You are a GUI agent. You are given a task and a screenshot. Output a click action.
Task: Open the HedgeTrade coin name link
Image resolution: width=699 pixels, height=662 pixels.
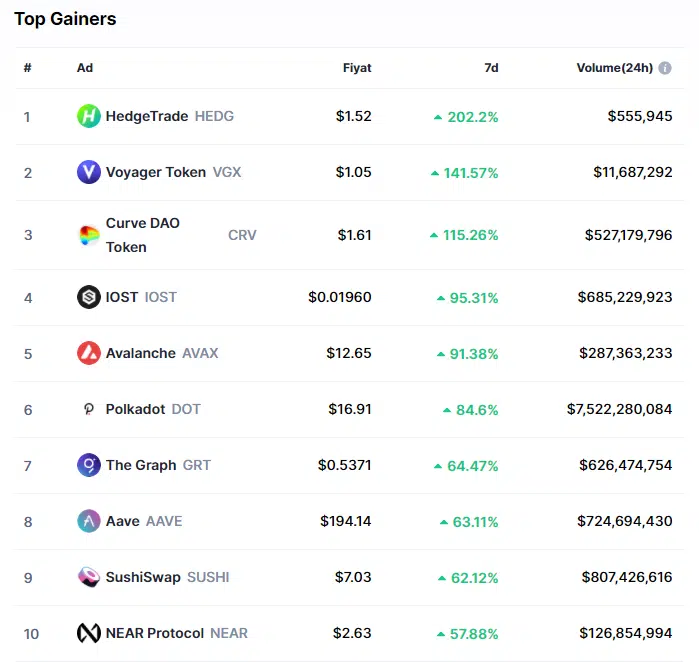147,116
